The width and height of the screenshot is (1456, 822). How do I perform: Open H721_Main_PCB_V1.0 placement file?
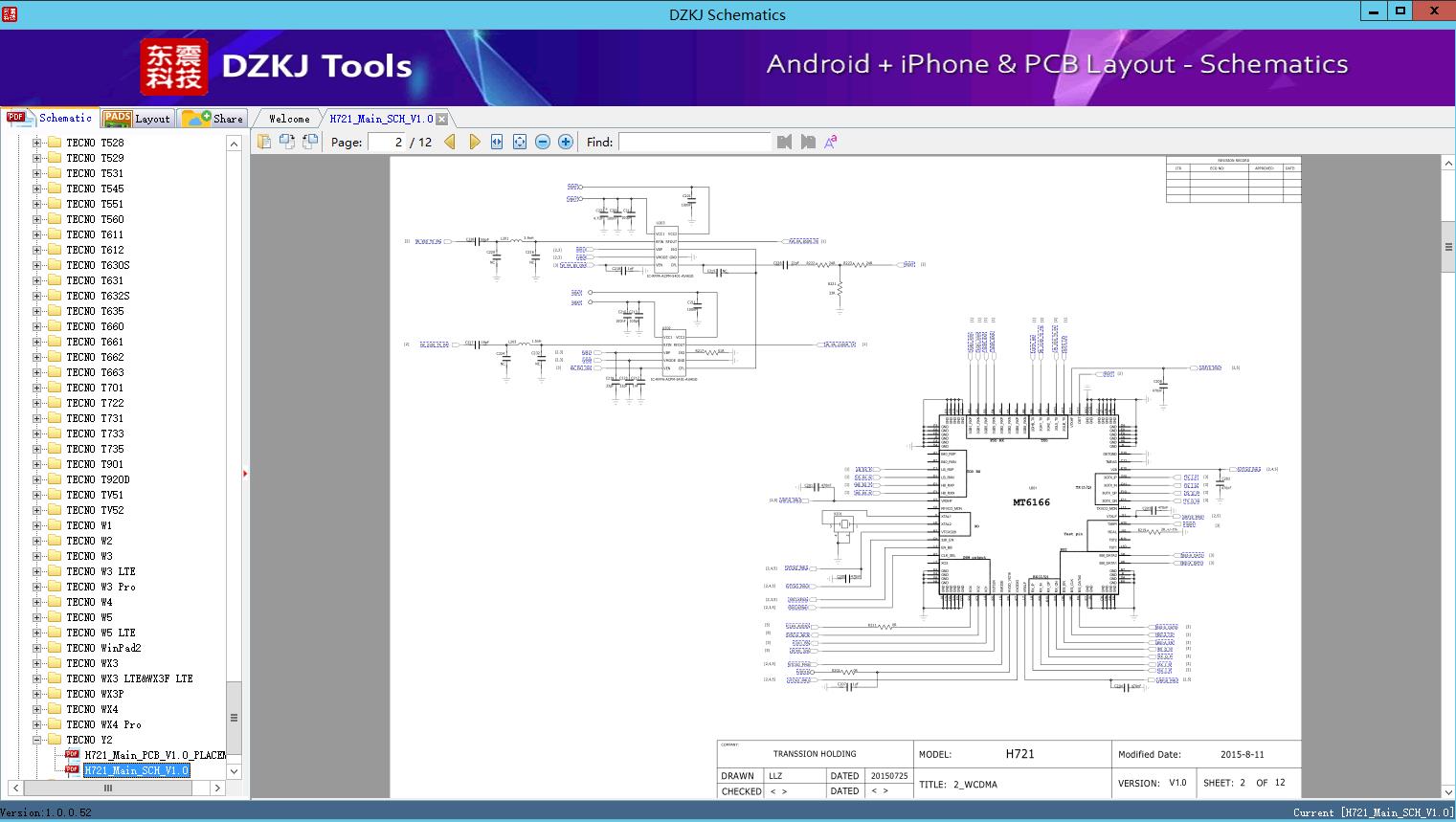154,755
